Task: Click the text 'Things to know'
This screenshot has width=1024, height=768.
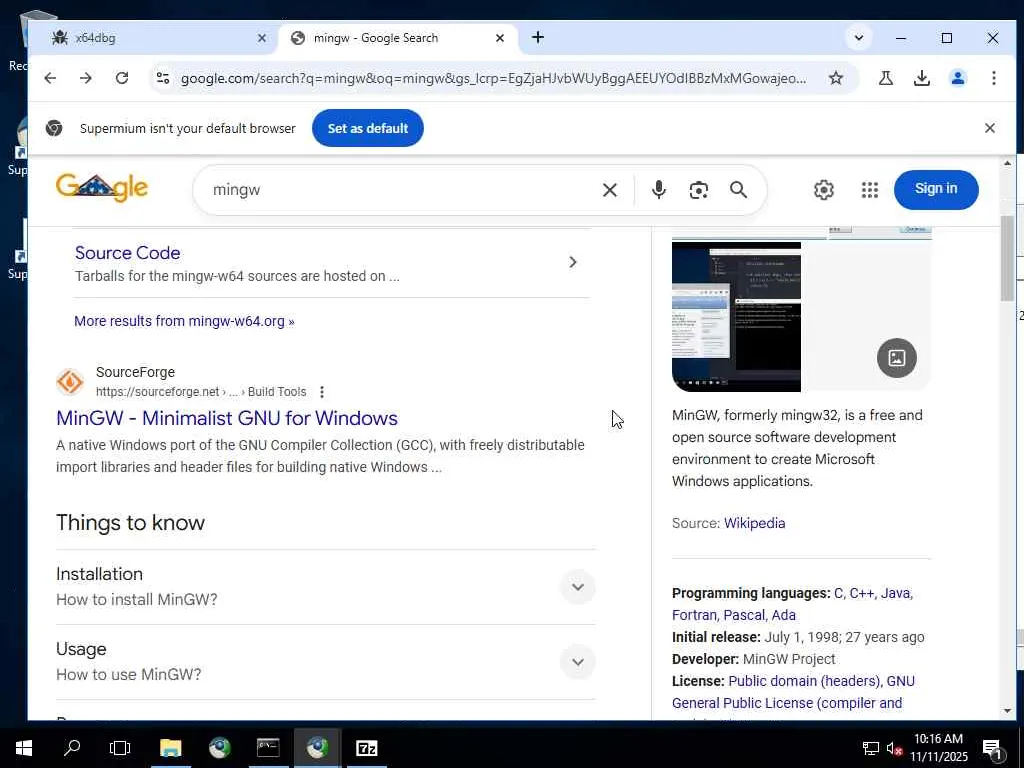Action: pyautogui.click(x=131, y=522)
